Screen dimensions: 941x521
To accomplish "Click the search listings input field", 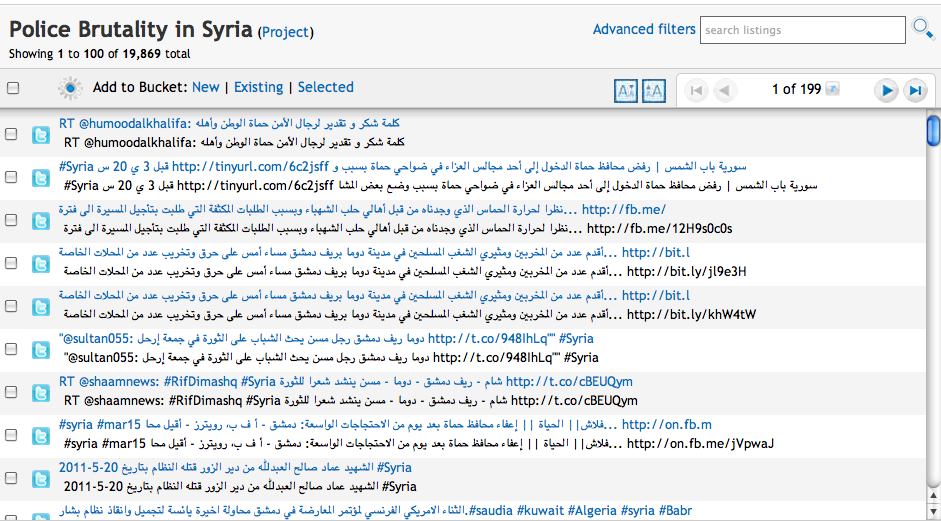I will (802, 30).
